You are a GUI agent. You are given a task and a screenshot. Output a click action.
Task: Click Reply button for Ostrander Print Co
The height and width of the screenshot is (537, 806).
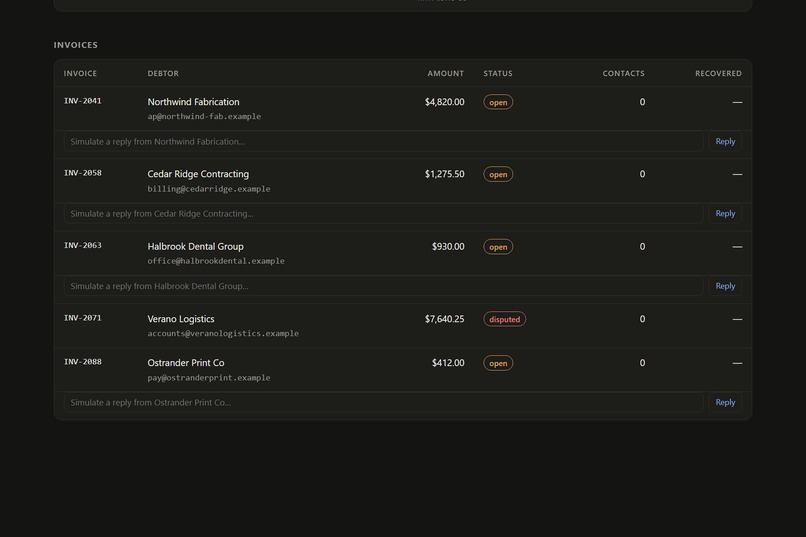coord(725,402)
